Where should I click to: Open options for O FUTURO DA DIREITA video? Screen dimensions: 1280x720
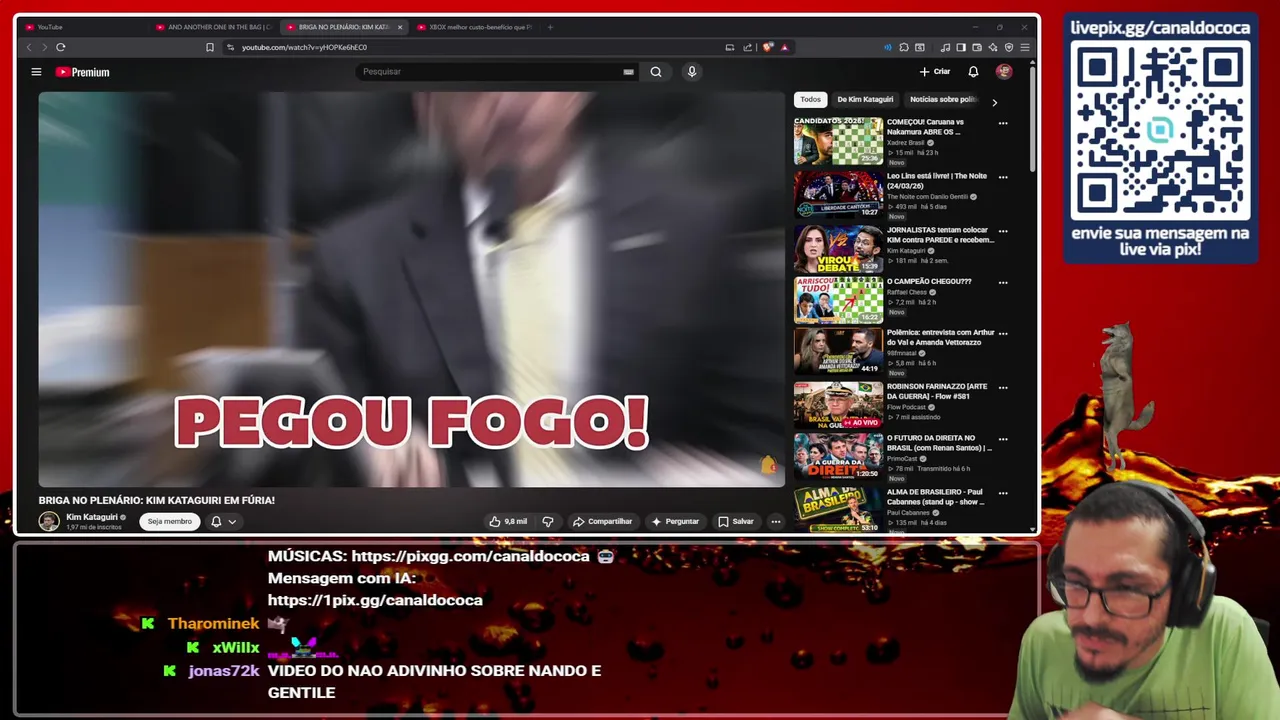coord(1003,438)
